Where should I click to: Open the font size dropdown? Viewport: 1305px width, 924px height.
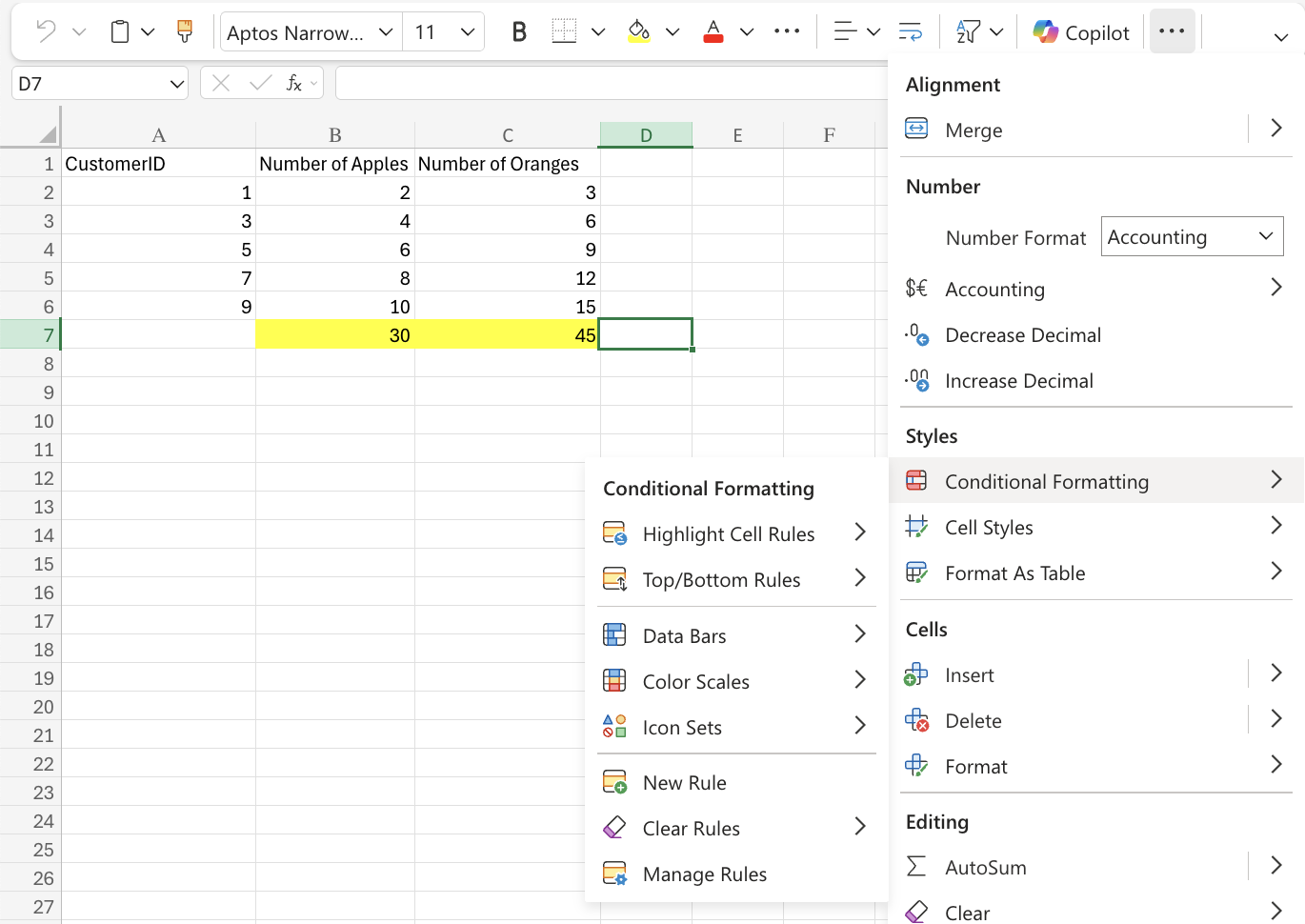(x=443, y=30)
